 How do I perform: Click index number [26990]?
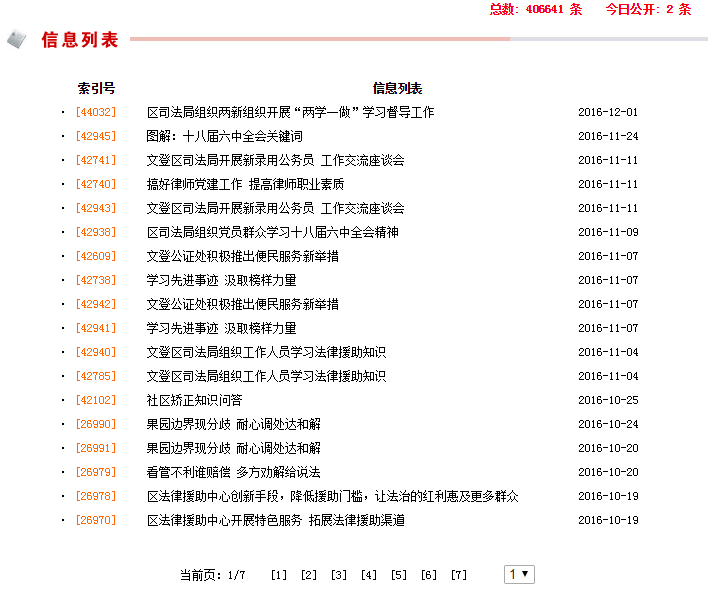tap(96, 424)
